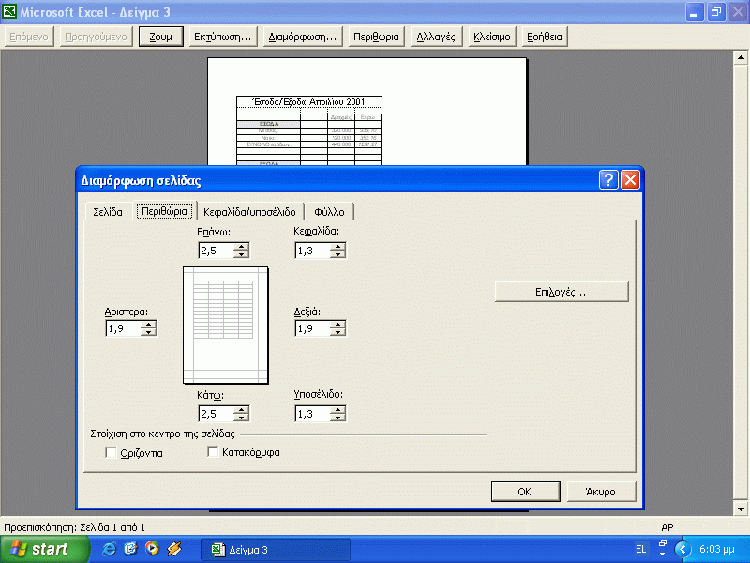Click the Υποσέλιδο margin input field
This screenshot has width=750, height=563.
[x=312, y=414]
